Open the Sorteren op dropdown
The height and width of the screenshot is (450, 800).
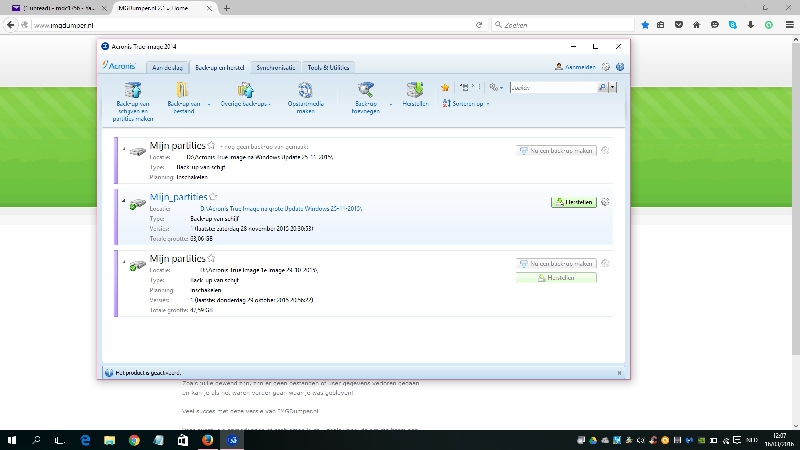[x=470, y=103]
